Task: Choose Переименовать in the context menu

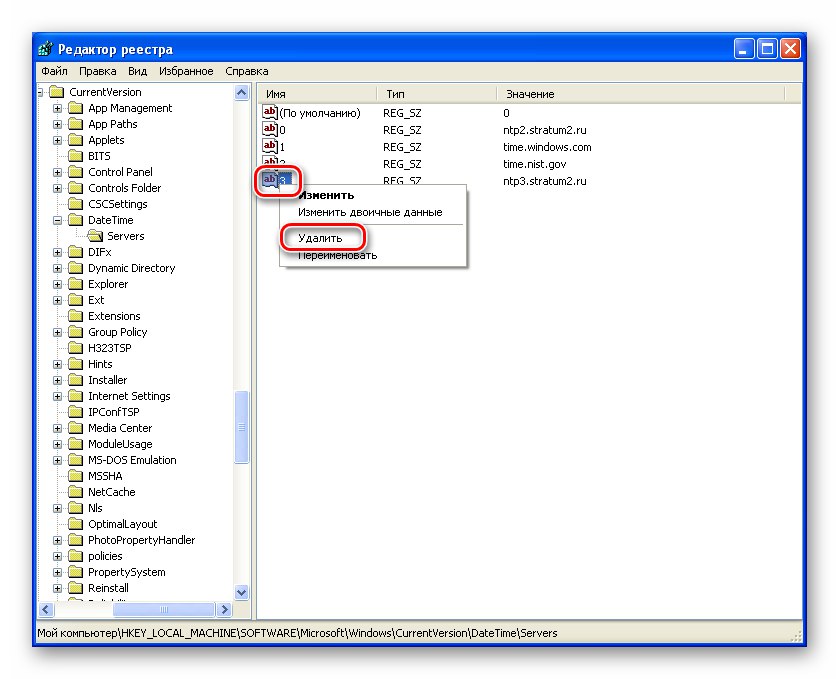Action: point(373,255)
